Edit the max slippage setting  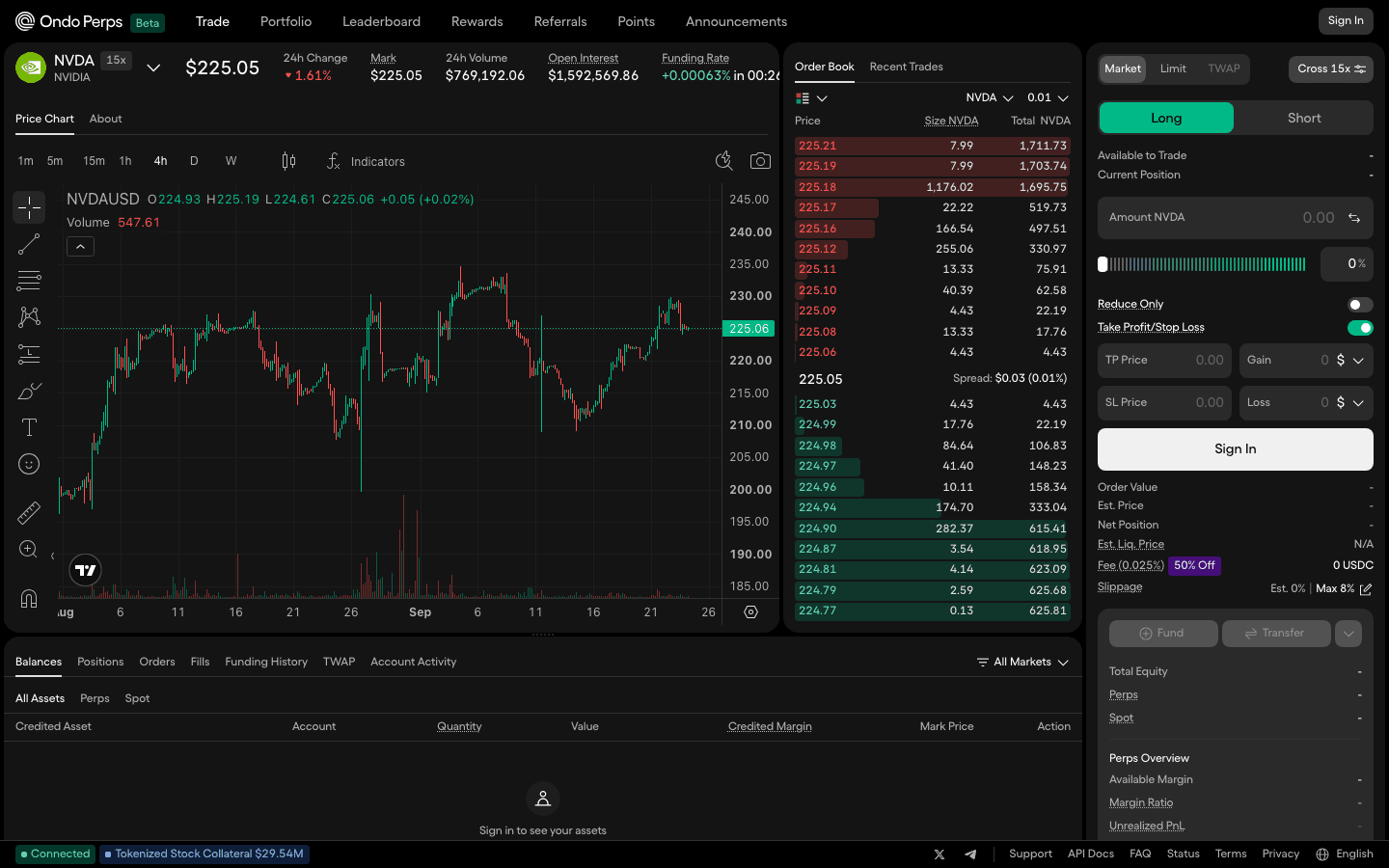[x=1366, y=589]
